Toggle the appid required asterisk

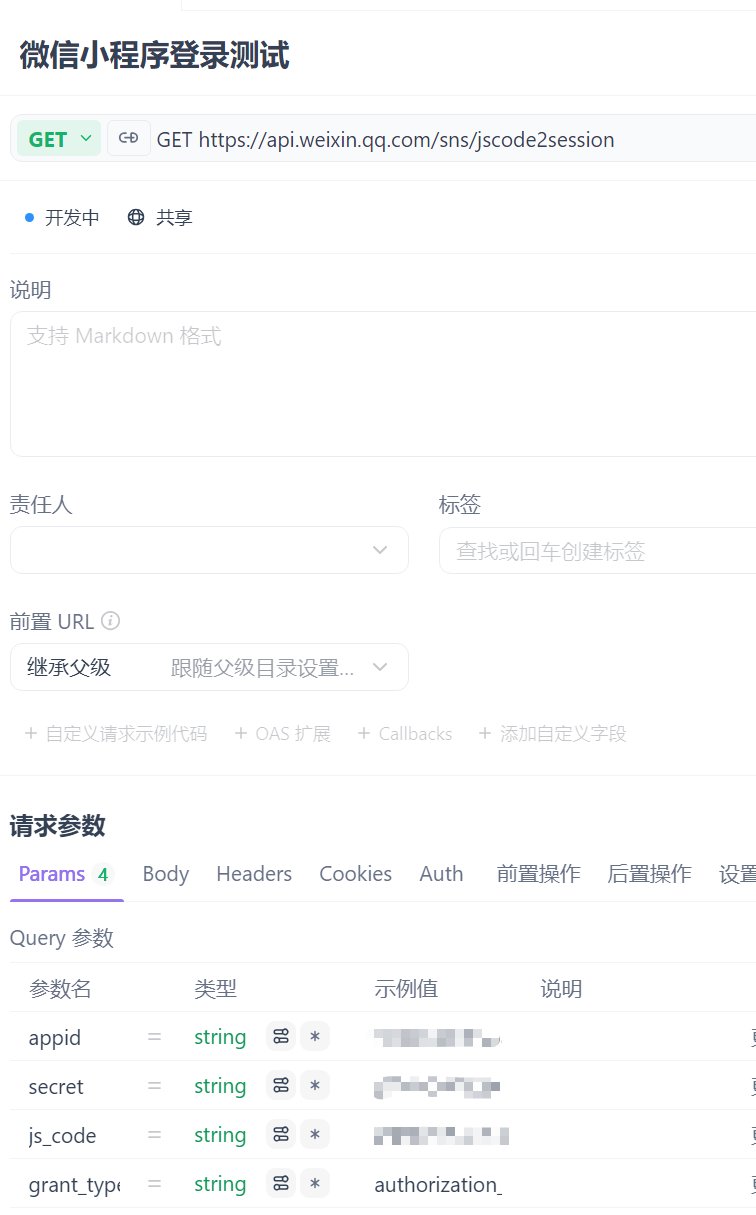pos(315,1037)
